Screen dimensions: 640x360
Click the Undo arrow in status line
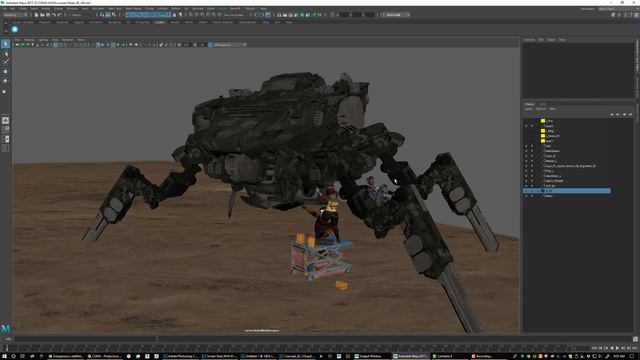pos(53,15)
